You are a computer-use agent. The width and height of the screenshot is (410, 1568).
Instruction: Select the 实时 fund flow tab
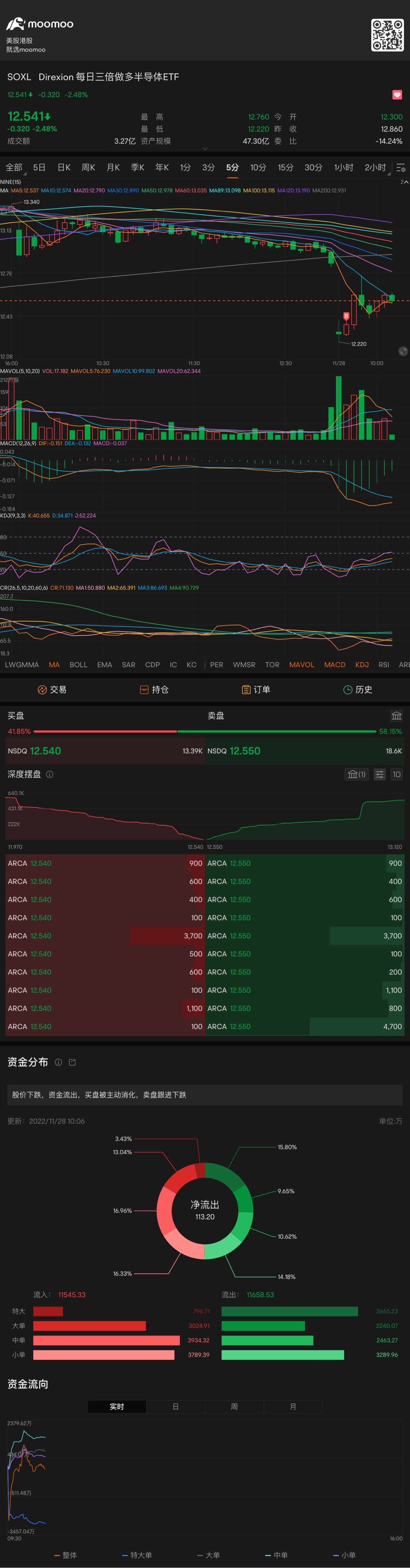(117, 1407)
